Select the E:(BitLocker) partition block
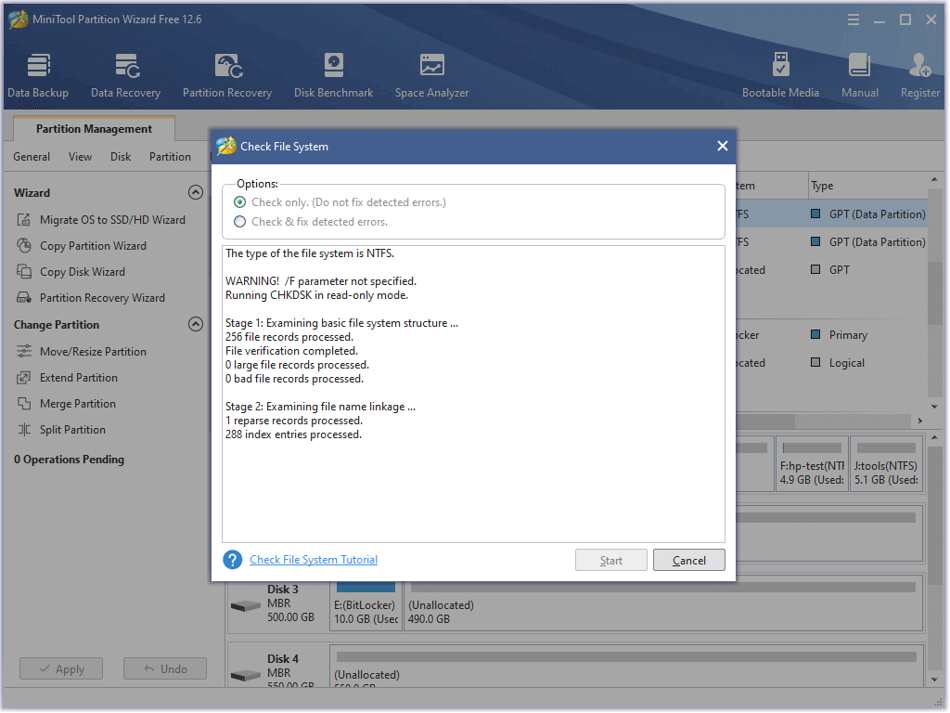950x713 pixels. tap(366, 605)
